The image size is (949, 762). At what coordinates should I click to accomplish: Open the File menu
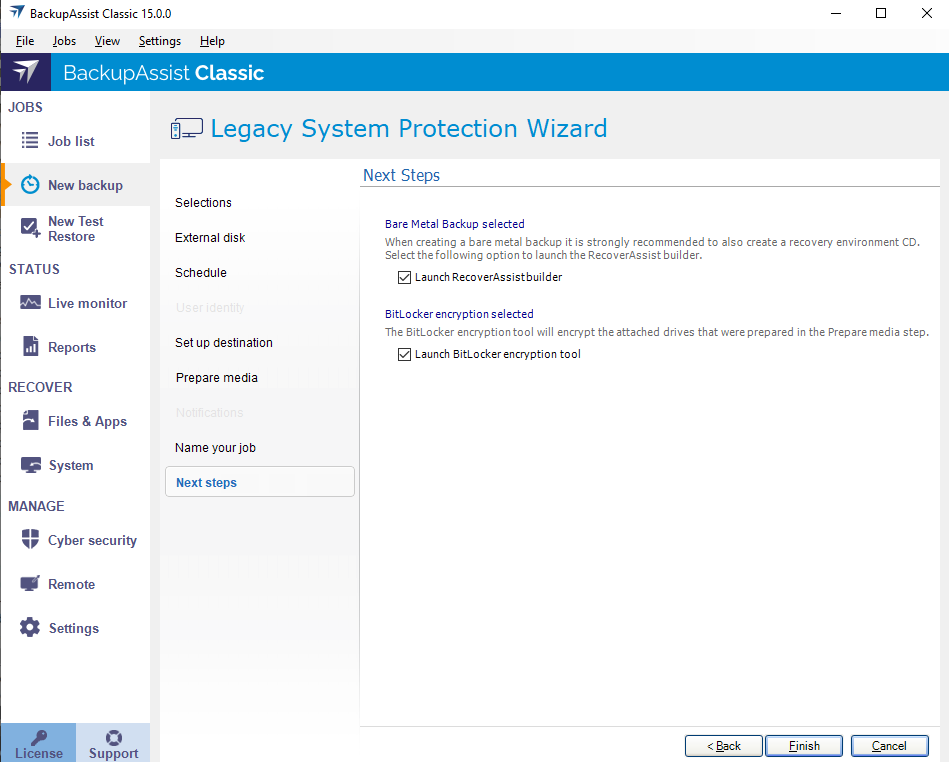click(x=25, y=41)
